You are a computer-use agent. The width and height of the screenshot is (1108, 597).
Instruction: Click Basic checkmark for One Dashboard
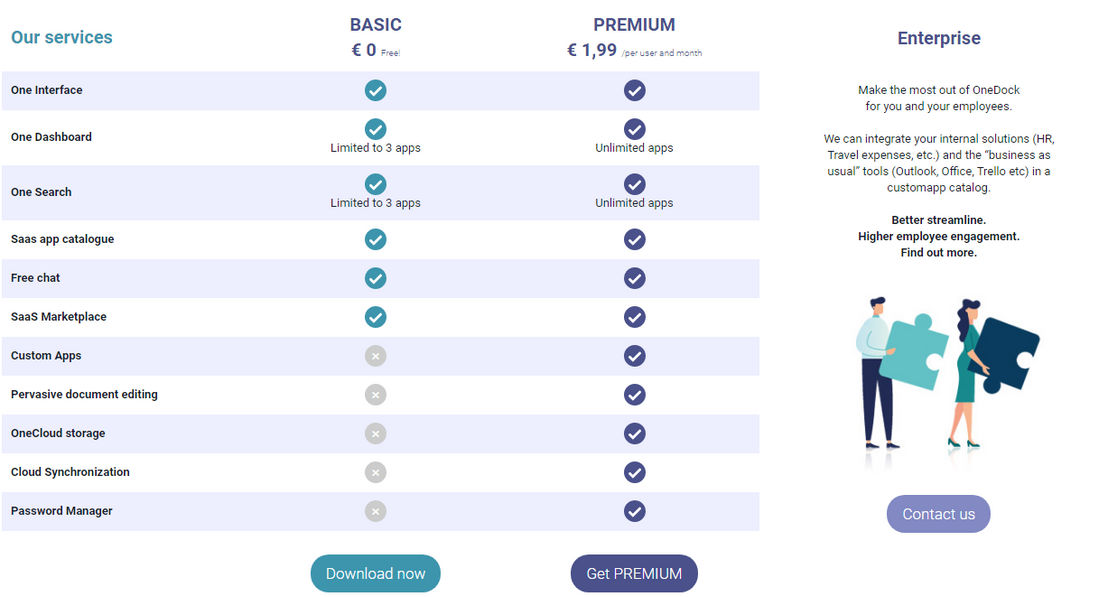coord(375,129)
